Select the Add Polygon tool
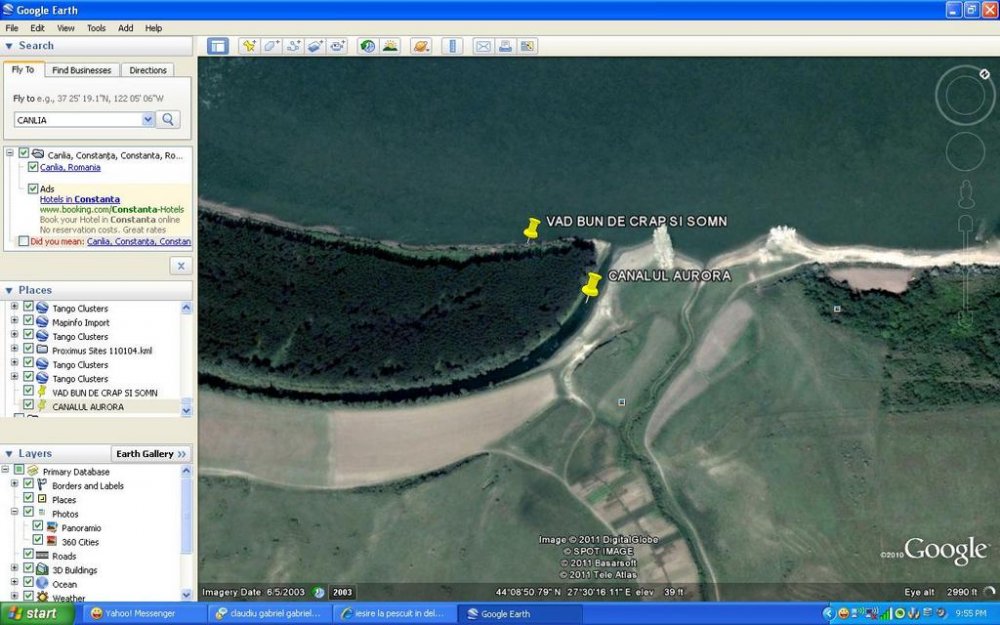The height and width of the screenshot is (625, 1000). coord(271,46)
